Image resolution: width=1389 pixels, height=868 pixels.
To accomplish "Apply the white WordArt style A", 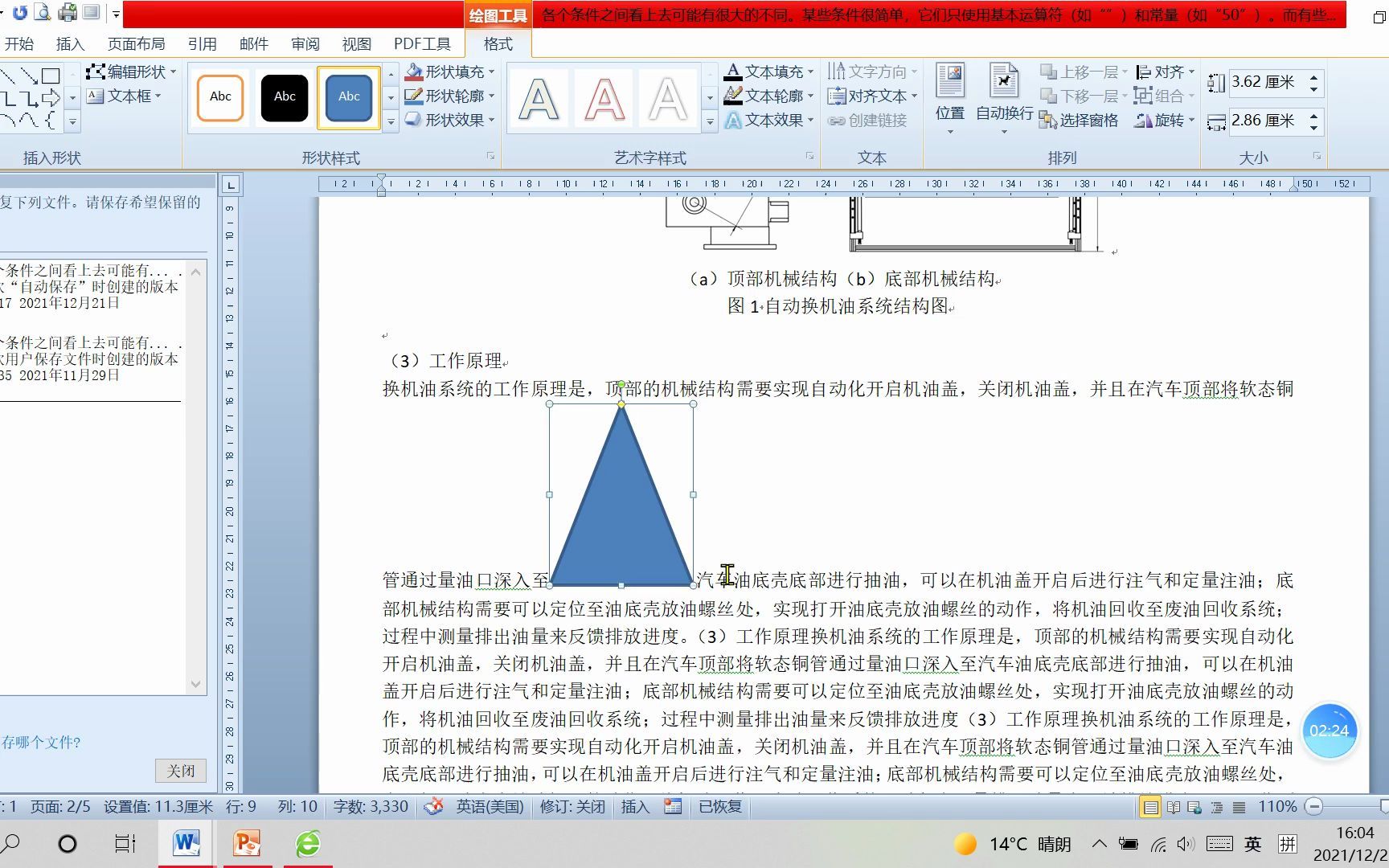I will pos(668,99).
